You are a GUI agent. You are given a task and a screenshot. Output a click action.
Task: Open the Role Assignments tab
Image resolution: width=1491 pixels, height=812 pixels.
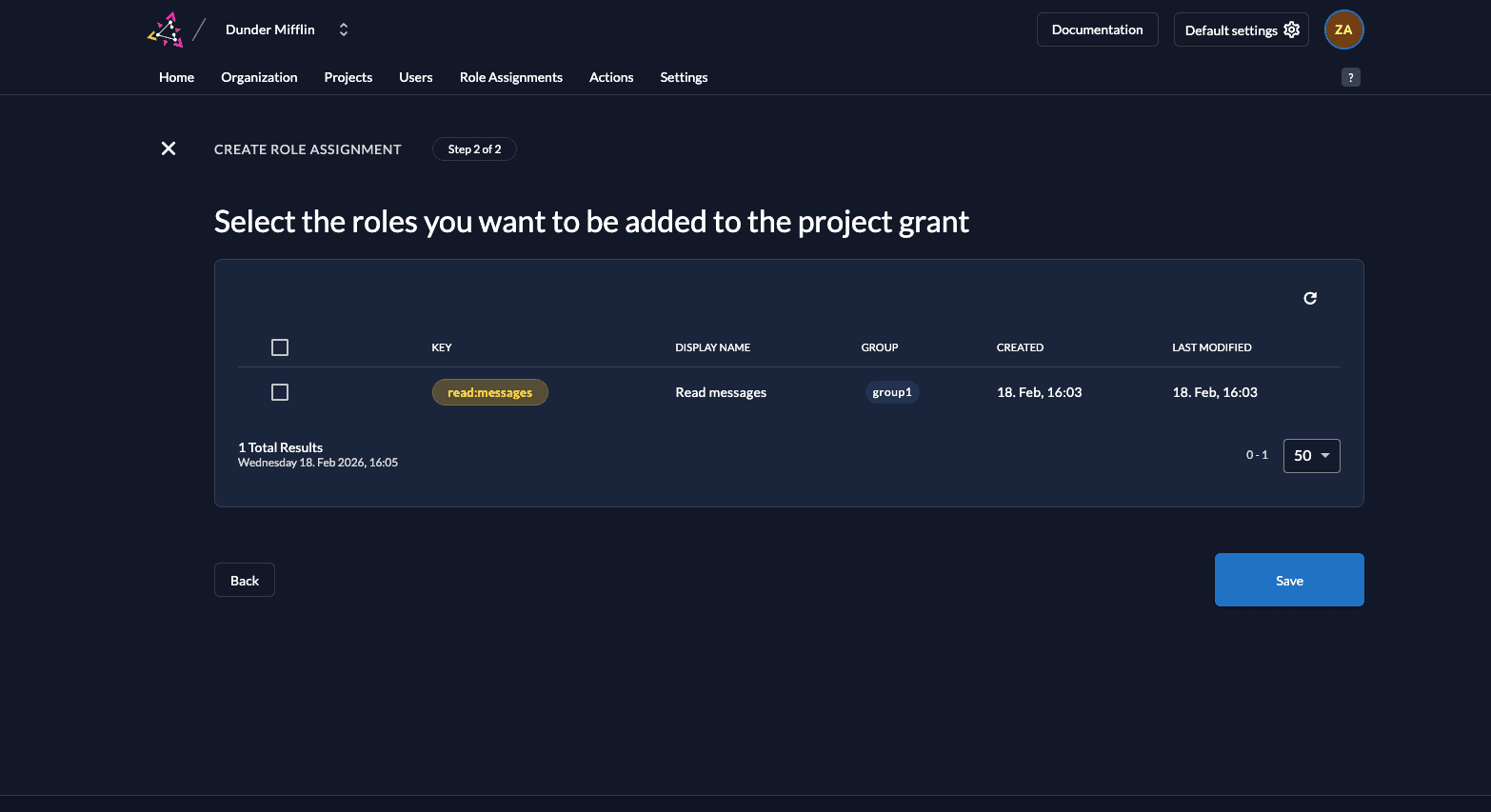(510, 78)
